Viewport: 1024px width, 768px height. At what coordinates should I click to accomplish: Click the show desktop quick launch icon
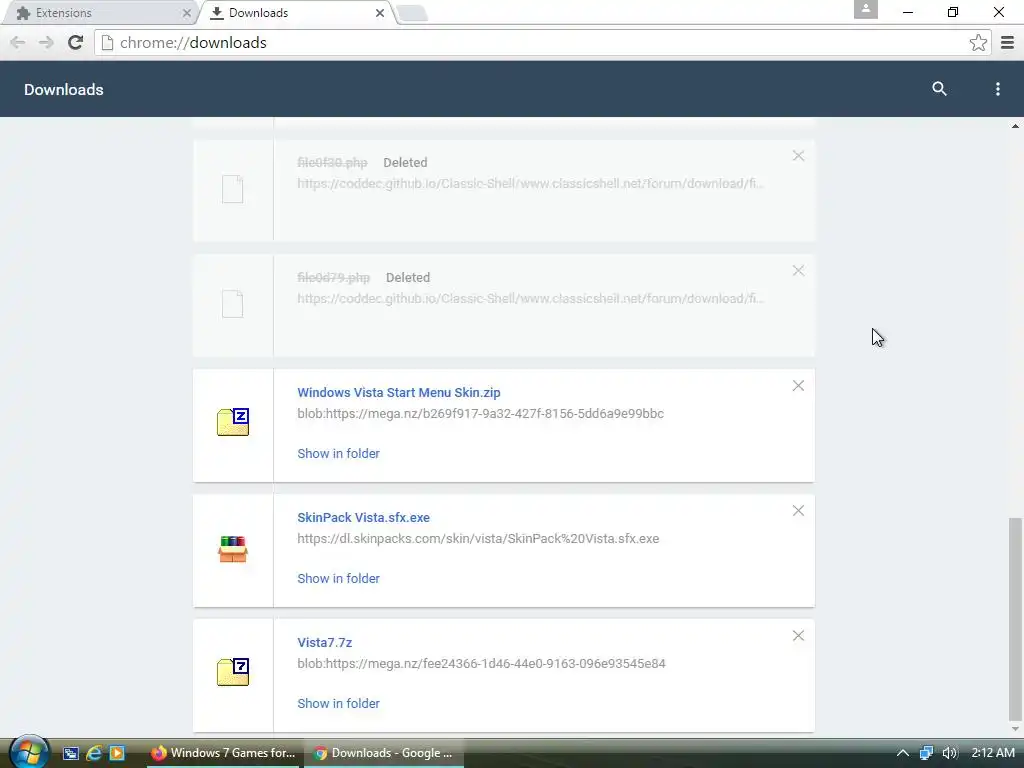coord(71,753)
